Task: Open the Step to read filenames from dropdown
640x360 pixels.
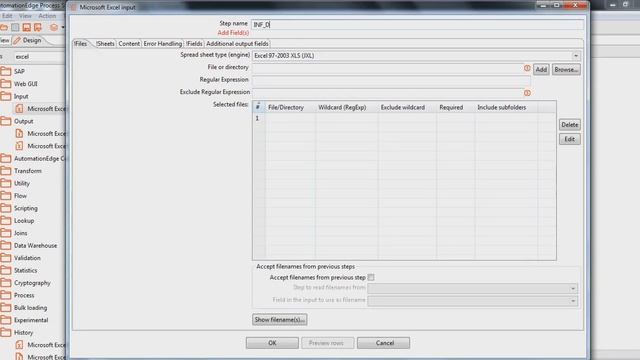Action: [x=573, y=289]
